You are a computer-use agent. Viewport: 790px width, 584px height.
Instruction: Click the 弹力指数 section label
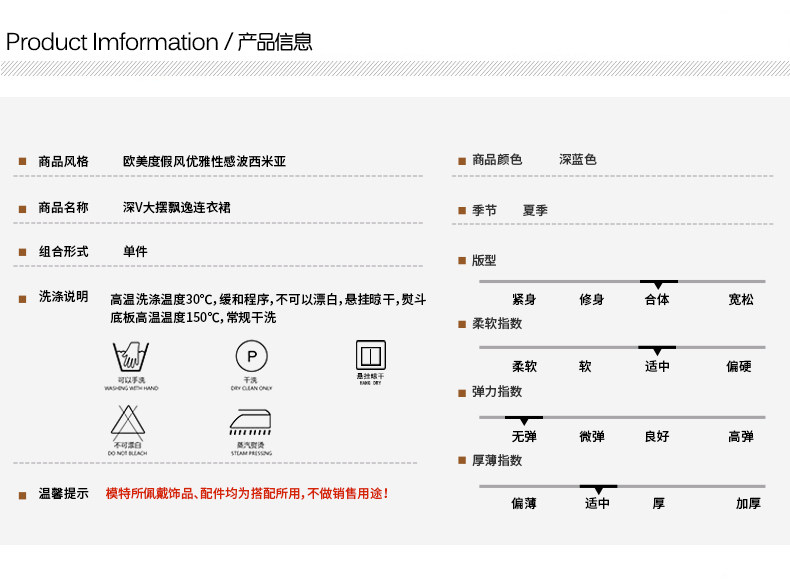[x=497, y=392]
